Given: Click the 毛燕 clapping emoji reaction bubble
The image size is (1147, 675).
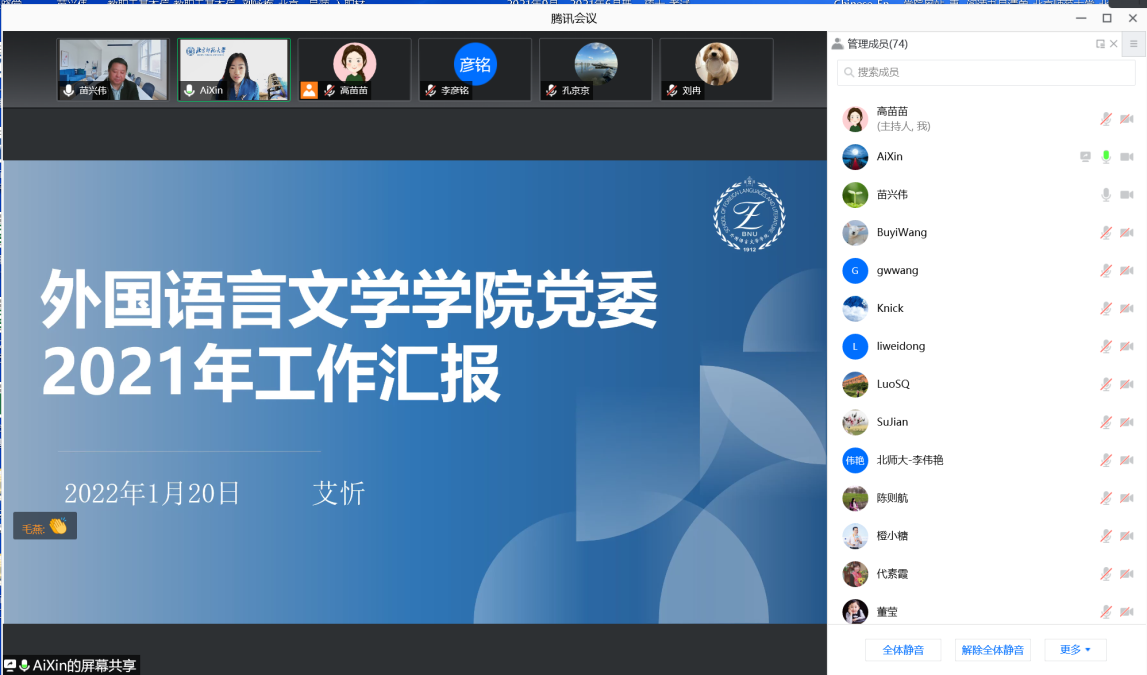Looking at the screenshot, I should pos(44,525).
